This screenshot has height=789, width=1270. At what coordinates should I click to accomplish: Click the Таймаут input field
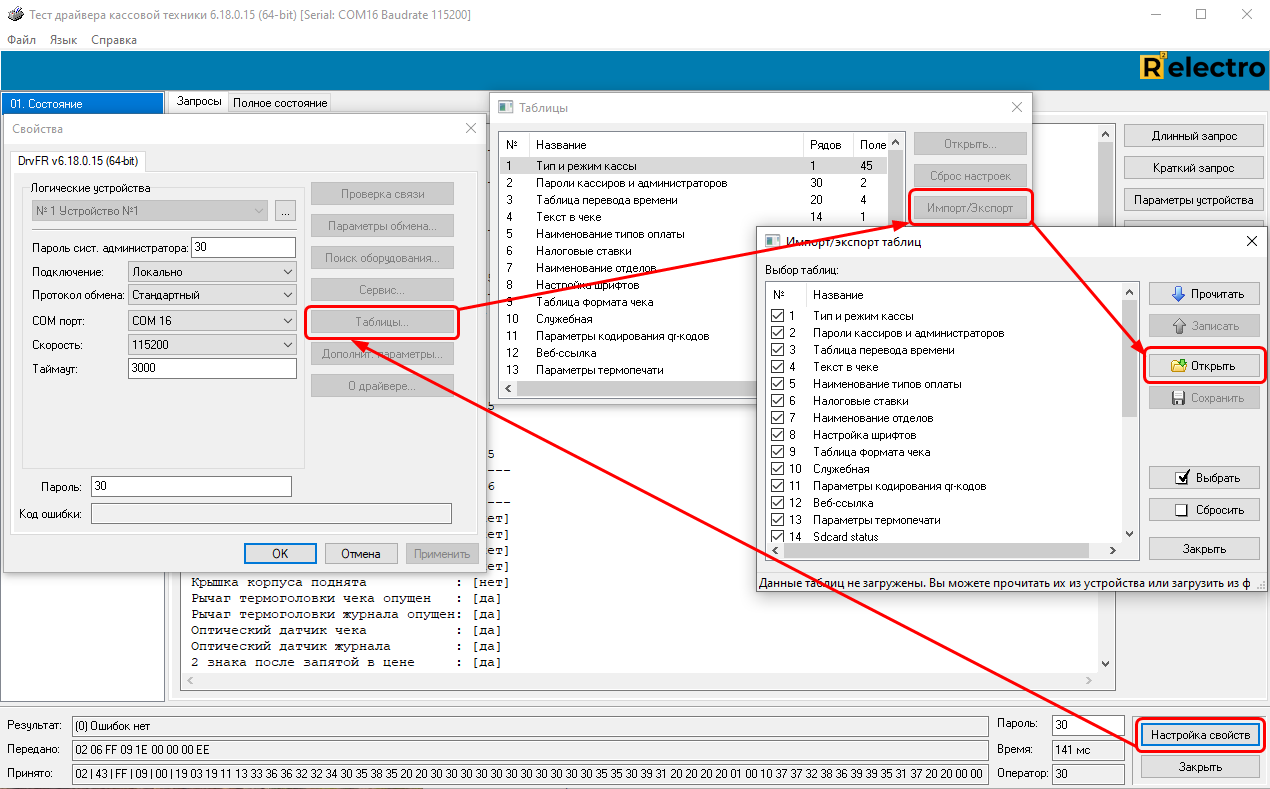pos(212,368)
